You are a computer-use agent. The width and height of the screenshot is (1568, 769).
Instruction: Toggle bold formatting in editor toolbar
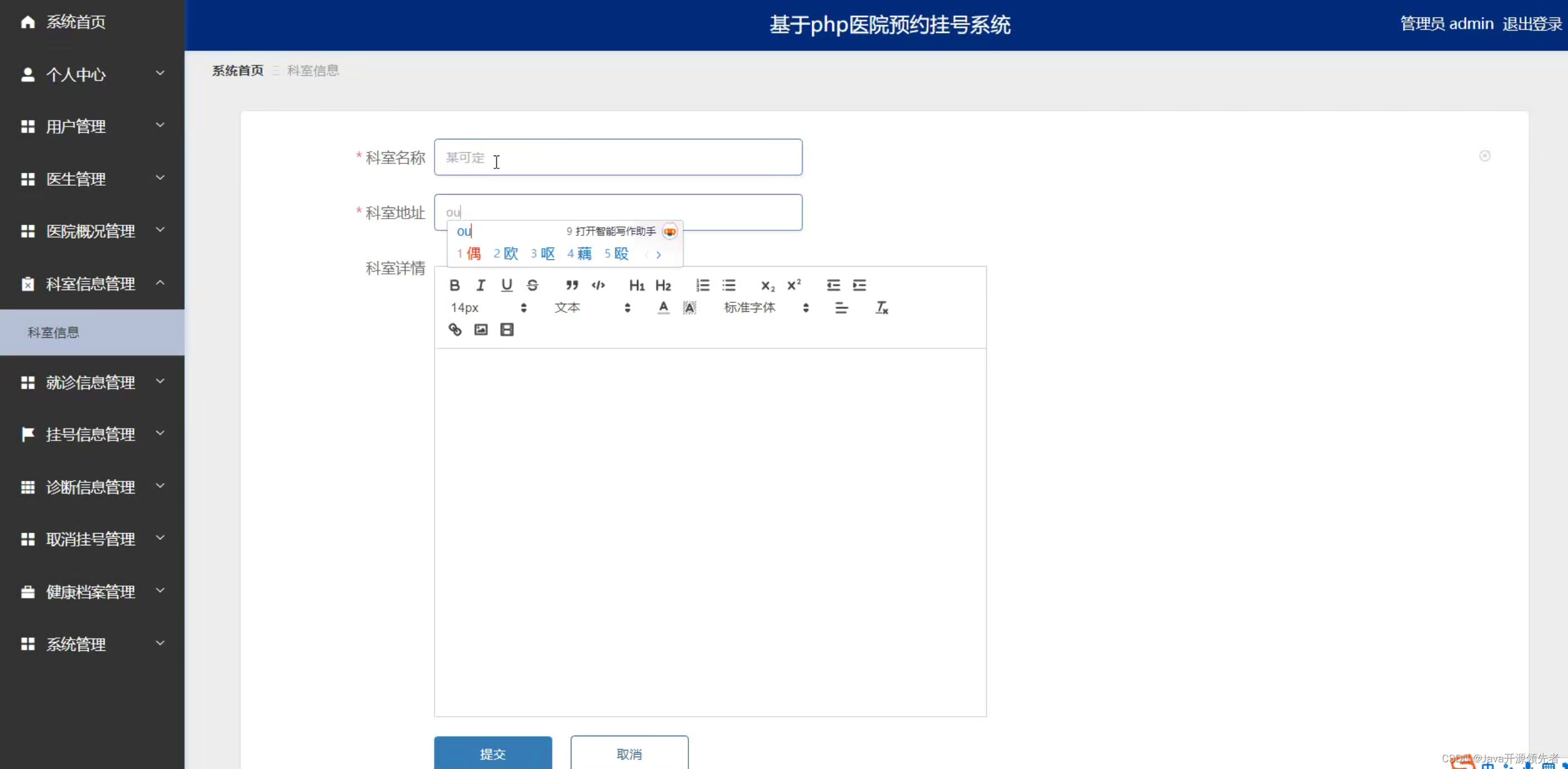click(x=454, y=286)
